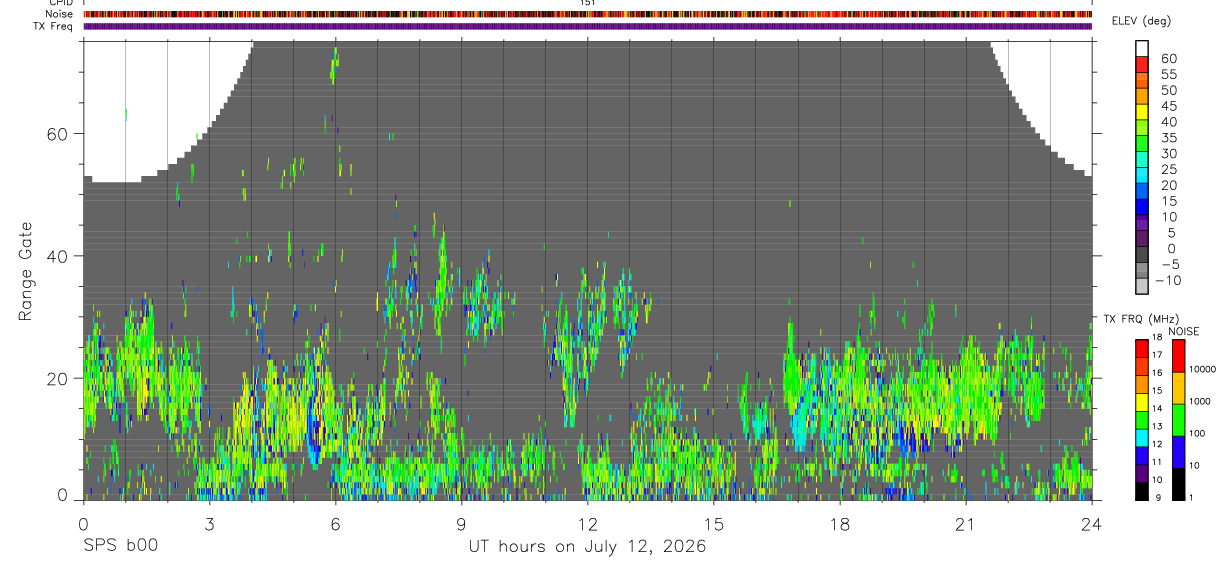Screen dimensions: 1228x567
Task: Click the light gray -10 elevation swatch
Action: (1143, 286)
